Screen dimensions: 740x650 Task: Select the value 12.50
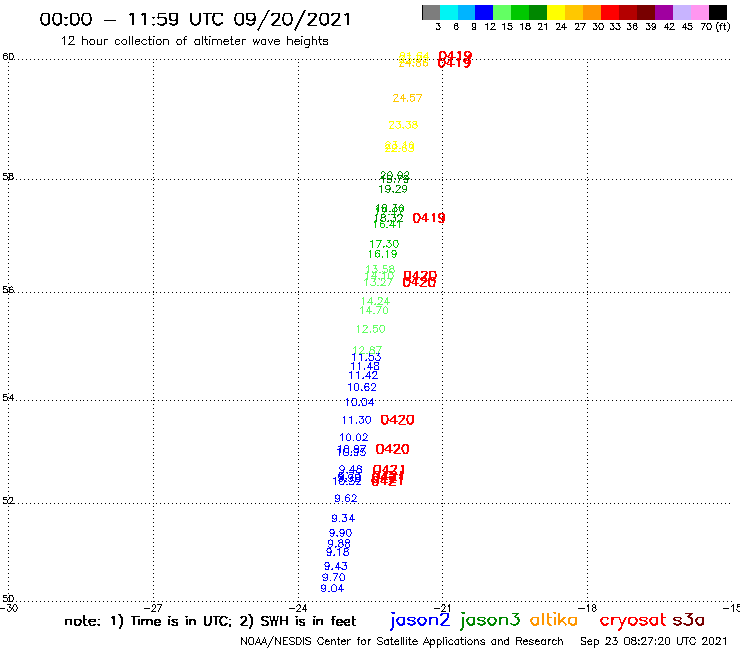(x=370, y=329)
